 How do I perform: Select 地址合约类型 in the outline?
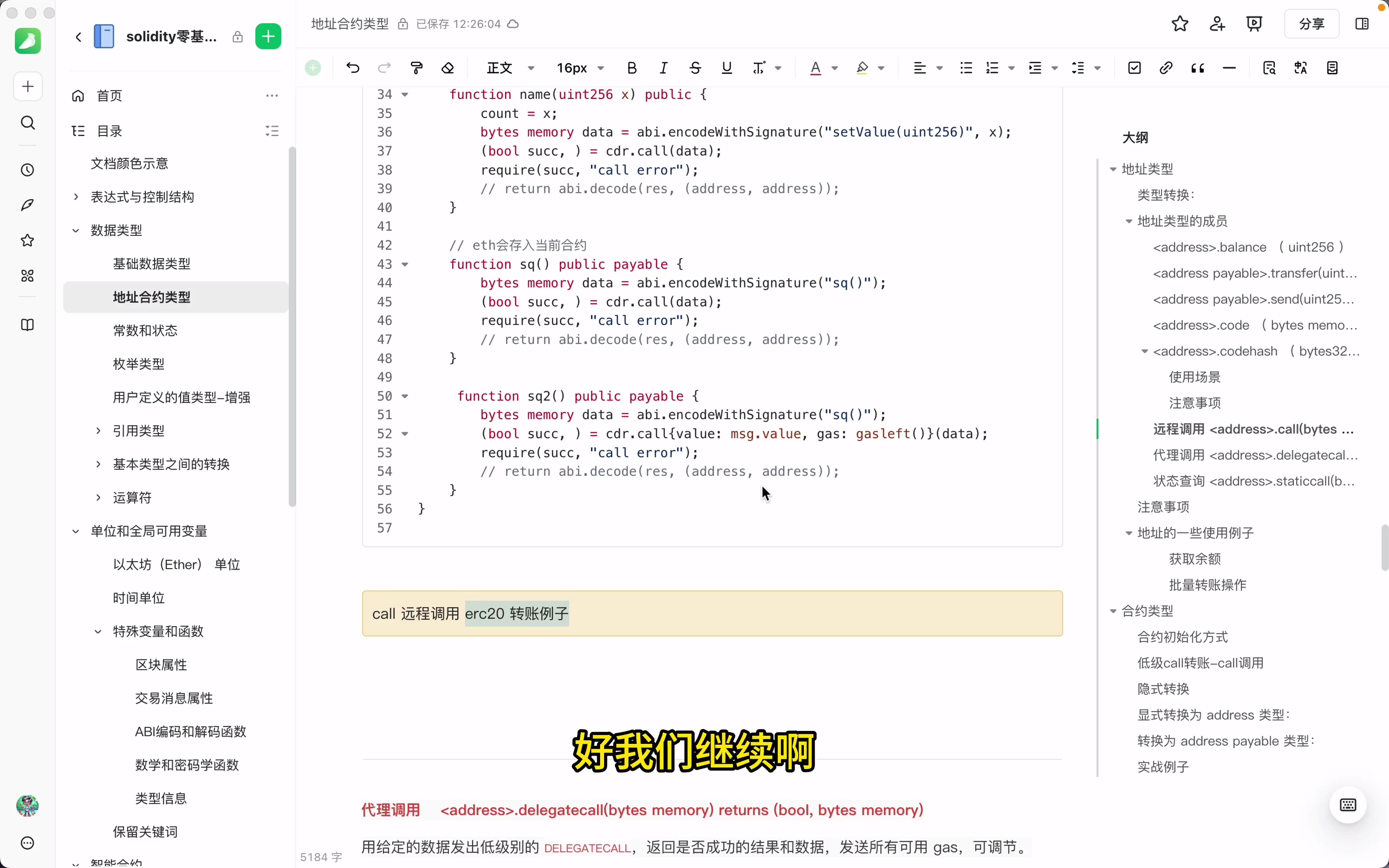[x=151, y=297]
